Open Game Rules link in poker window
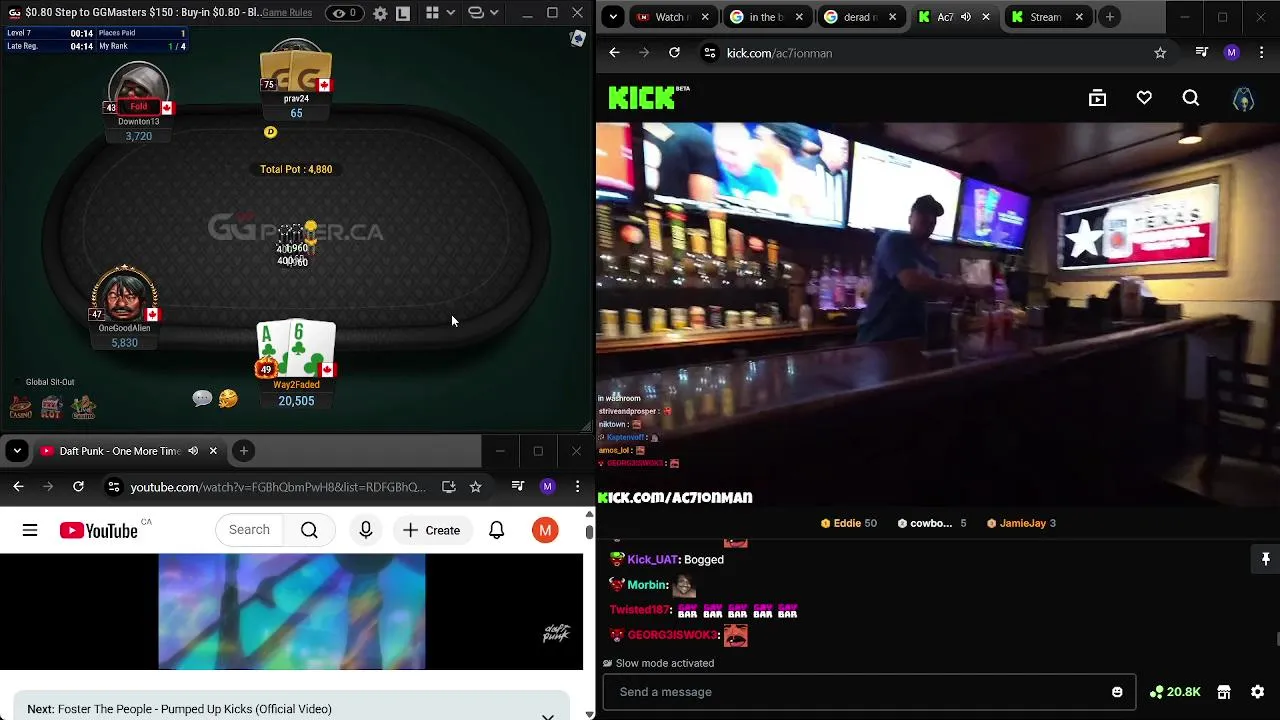This screenshot has height=720, width=1280. point(286,13)
